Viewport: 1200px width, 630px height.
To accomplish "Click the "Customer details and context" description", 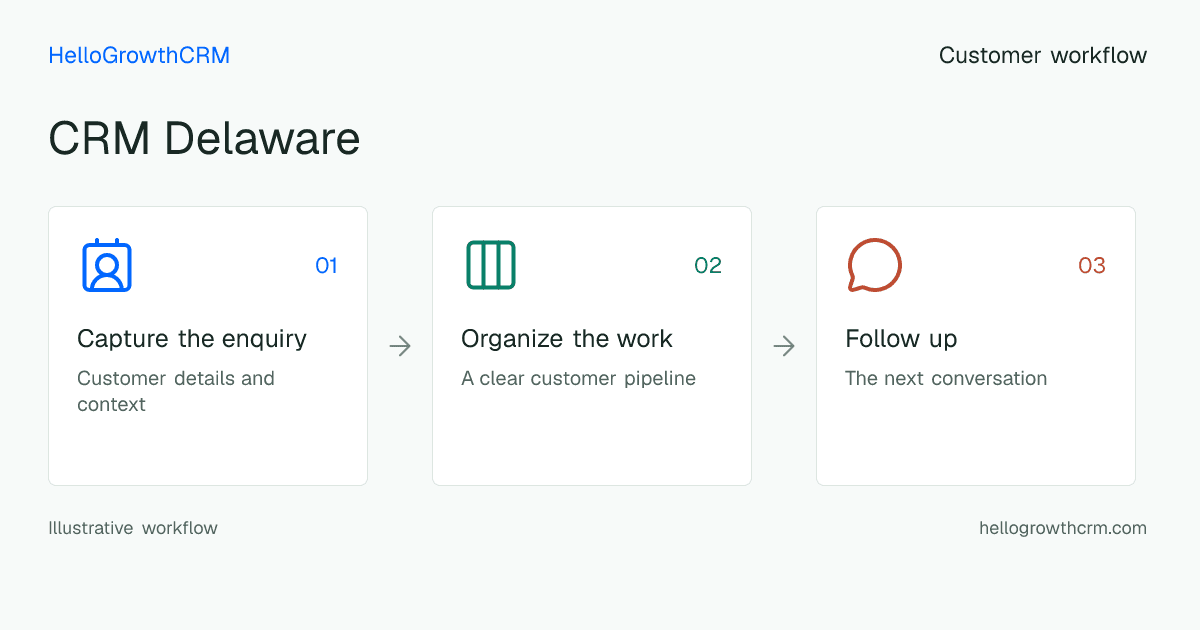I will click(176, 391).
